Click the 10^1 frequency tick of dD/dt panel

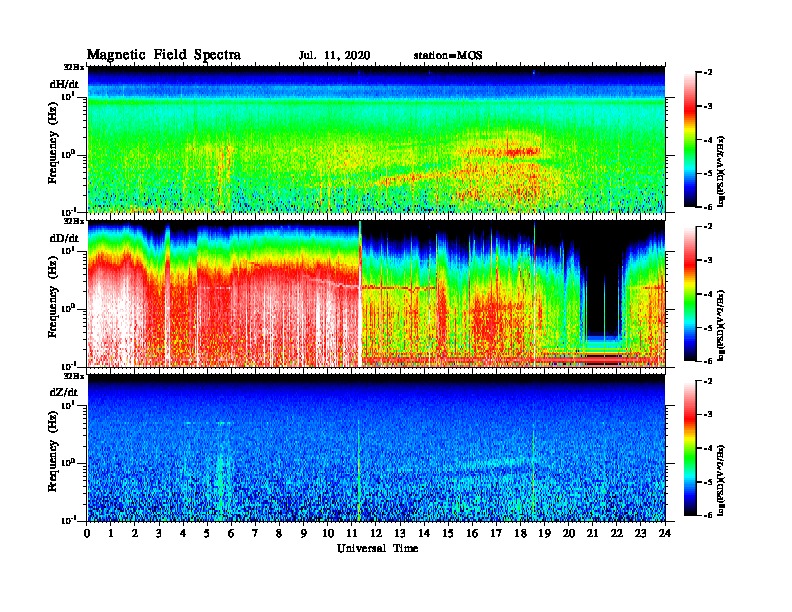point(68,250)
